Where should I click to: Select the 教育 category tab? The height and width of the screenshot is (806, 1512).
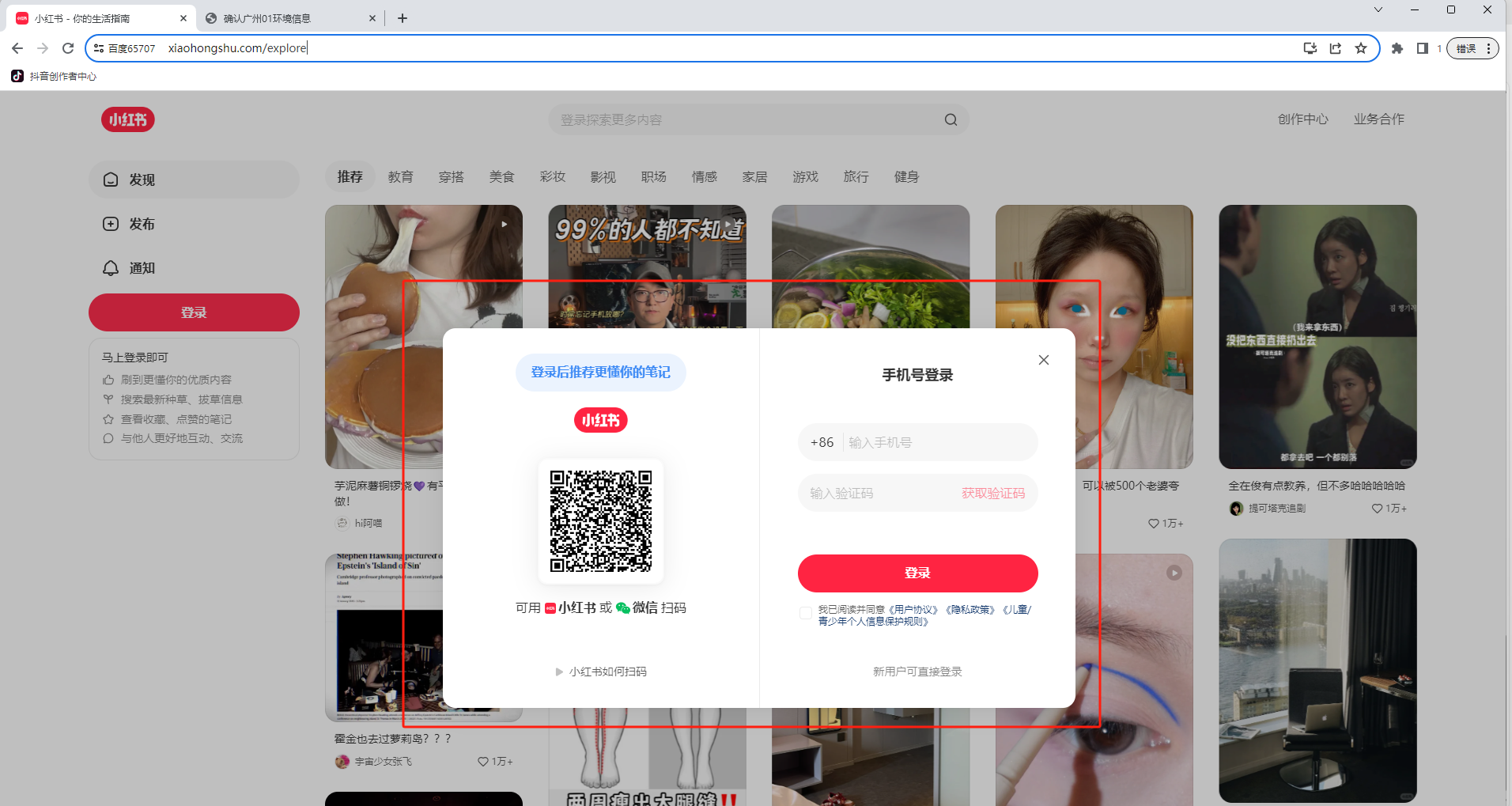click(401, 176)
